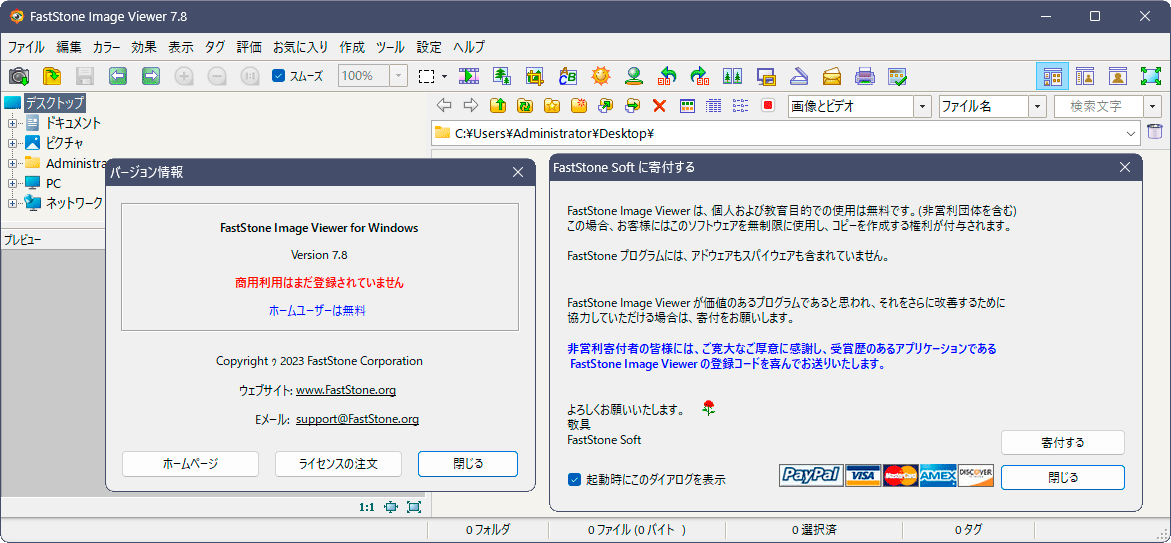Open the ファイル名 sort dropdown
Image resolution: width=1171 pixels, height=543 pixels.
(x=1037, y=106)
